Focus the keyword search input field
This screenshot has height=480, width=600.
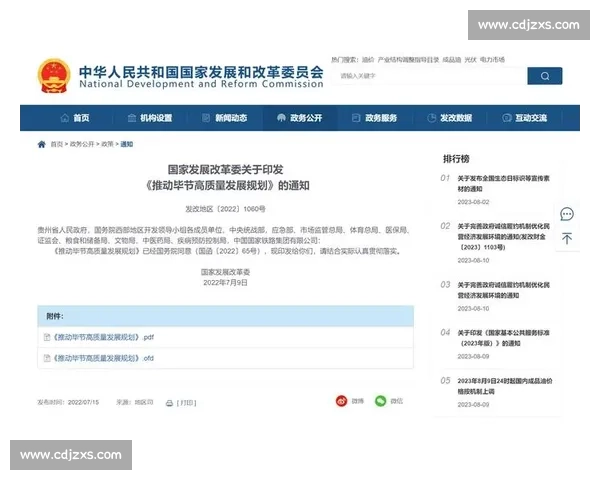point(431,76)
